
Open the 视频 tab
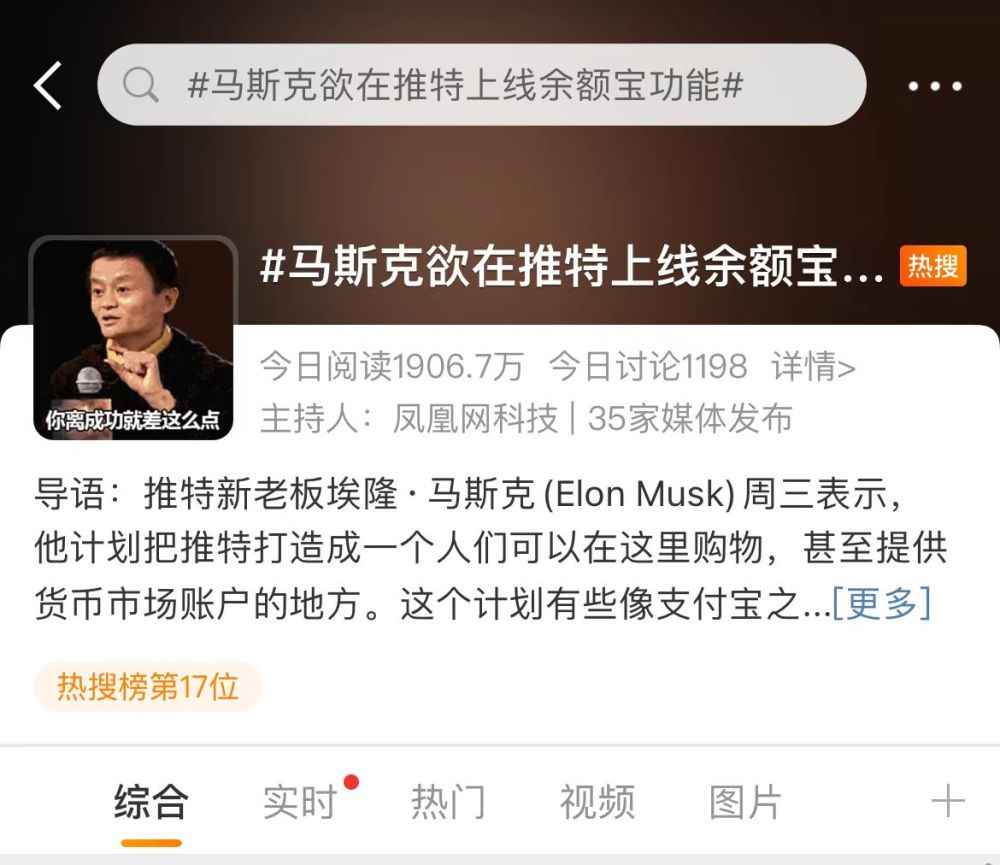(597, 802)
